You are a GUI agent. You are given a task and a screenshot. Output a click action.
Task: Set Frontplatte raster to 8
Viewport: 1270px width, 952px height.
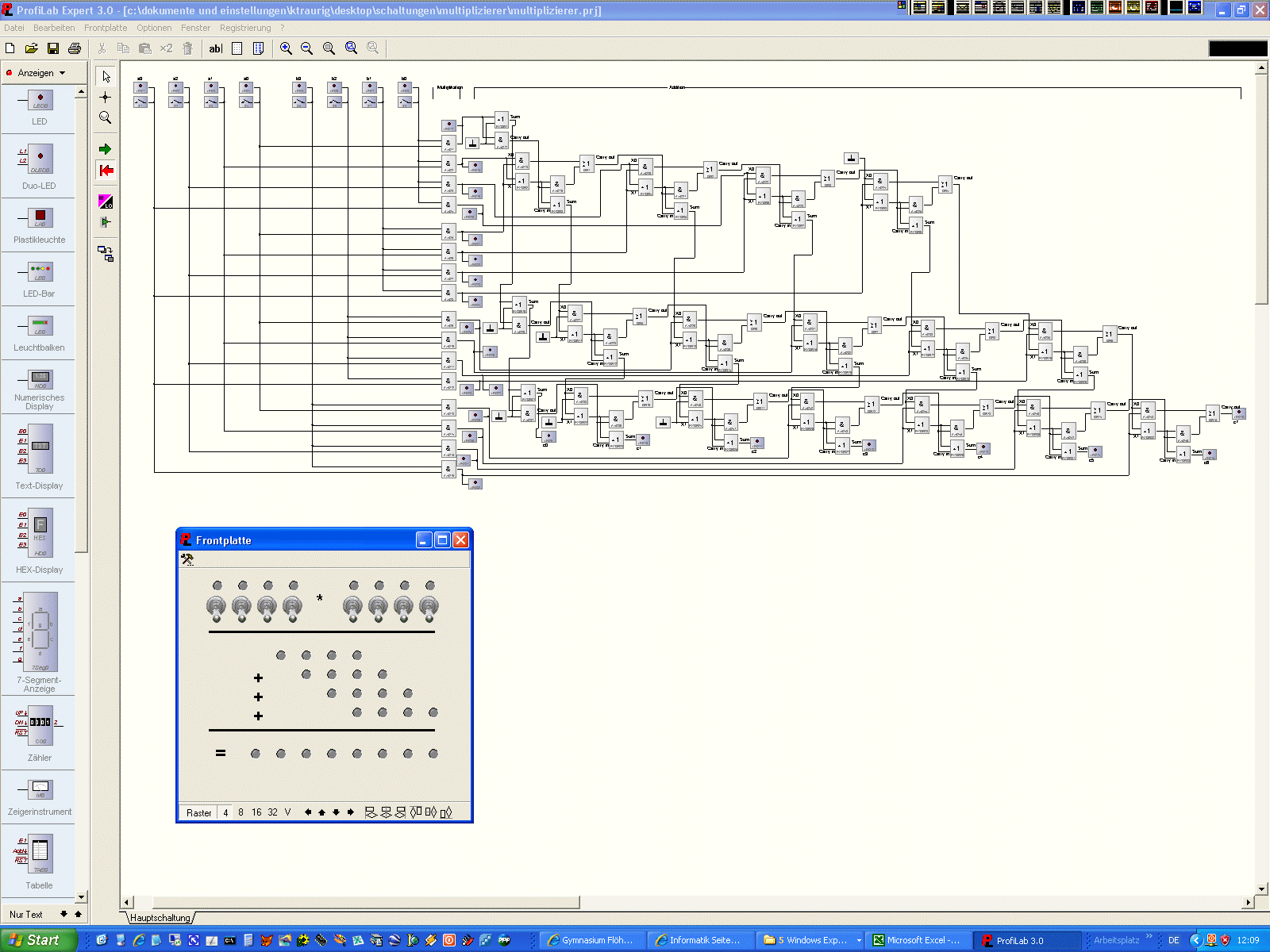click(241, 812)
